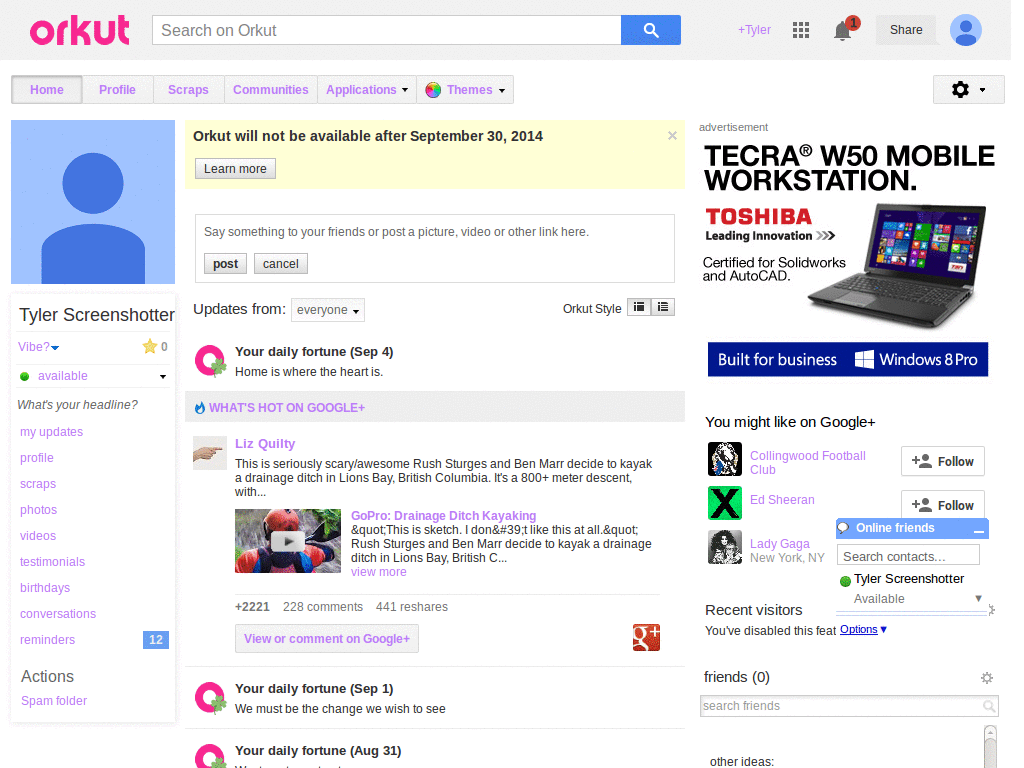The height and width of the screenshot is (768, 1024).
Task: Click the Learn more button
Action: point(235,168)
